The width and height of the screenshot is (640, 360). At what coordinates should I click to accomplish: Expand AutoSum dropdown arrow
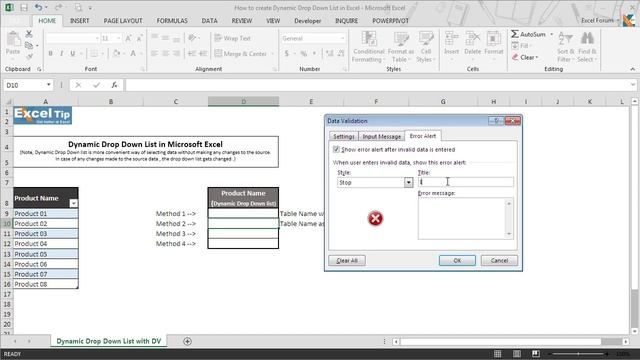pos(551,34)
